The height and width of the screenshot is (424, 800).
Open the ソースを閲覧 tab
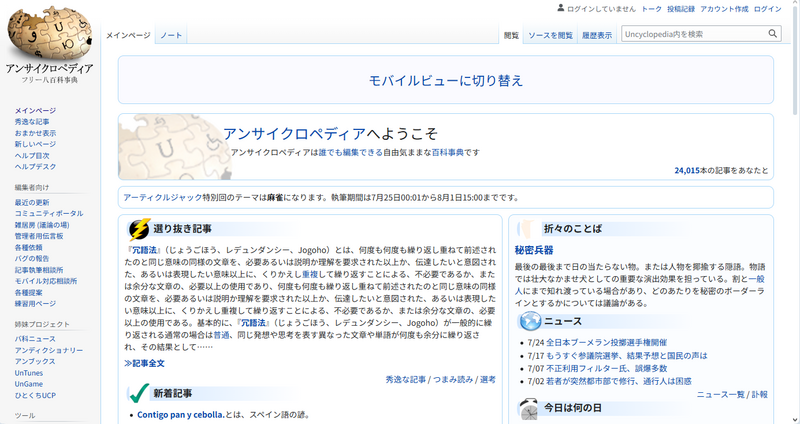550,35
